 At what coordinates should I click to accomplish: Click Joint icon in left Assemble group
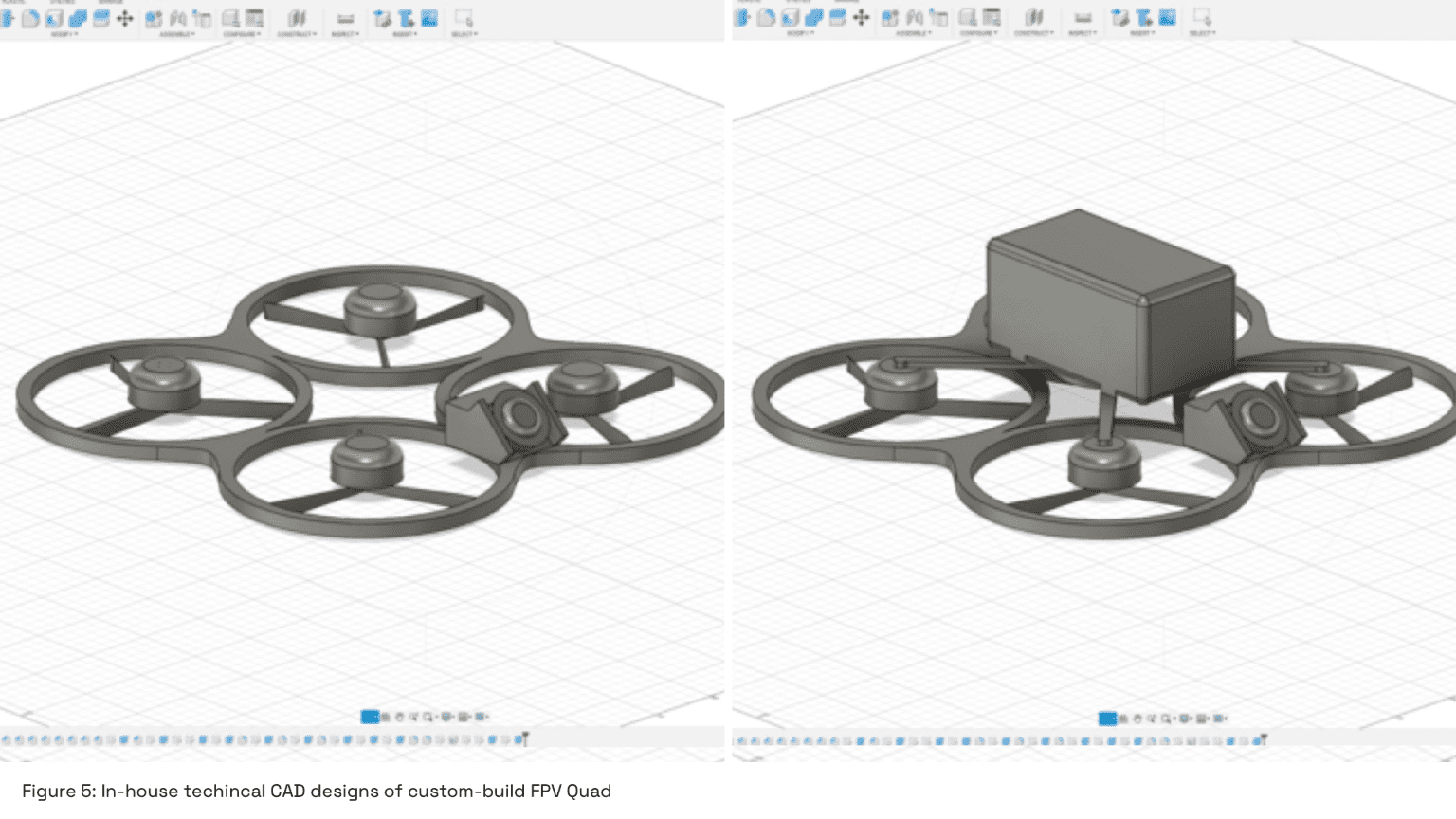click(x=177, y=18)
